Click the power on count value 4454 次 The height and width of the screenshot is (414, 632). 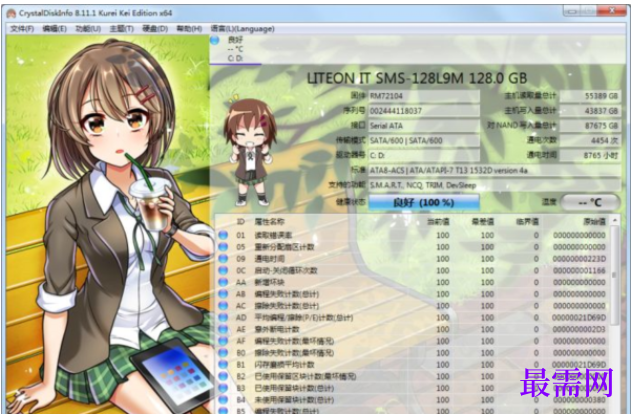[590, 140]
